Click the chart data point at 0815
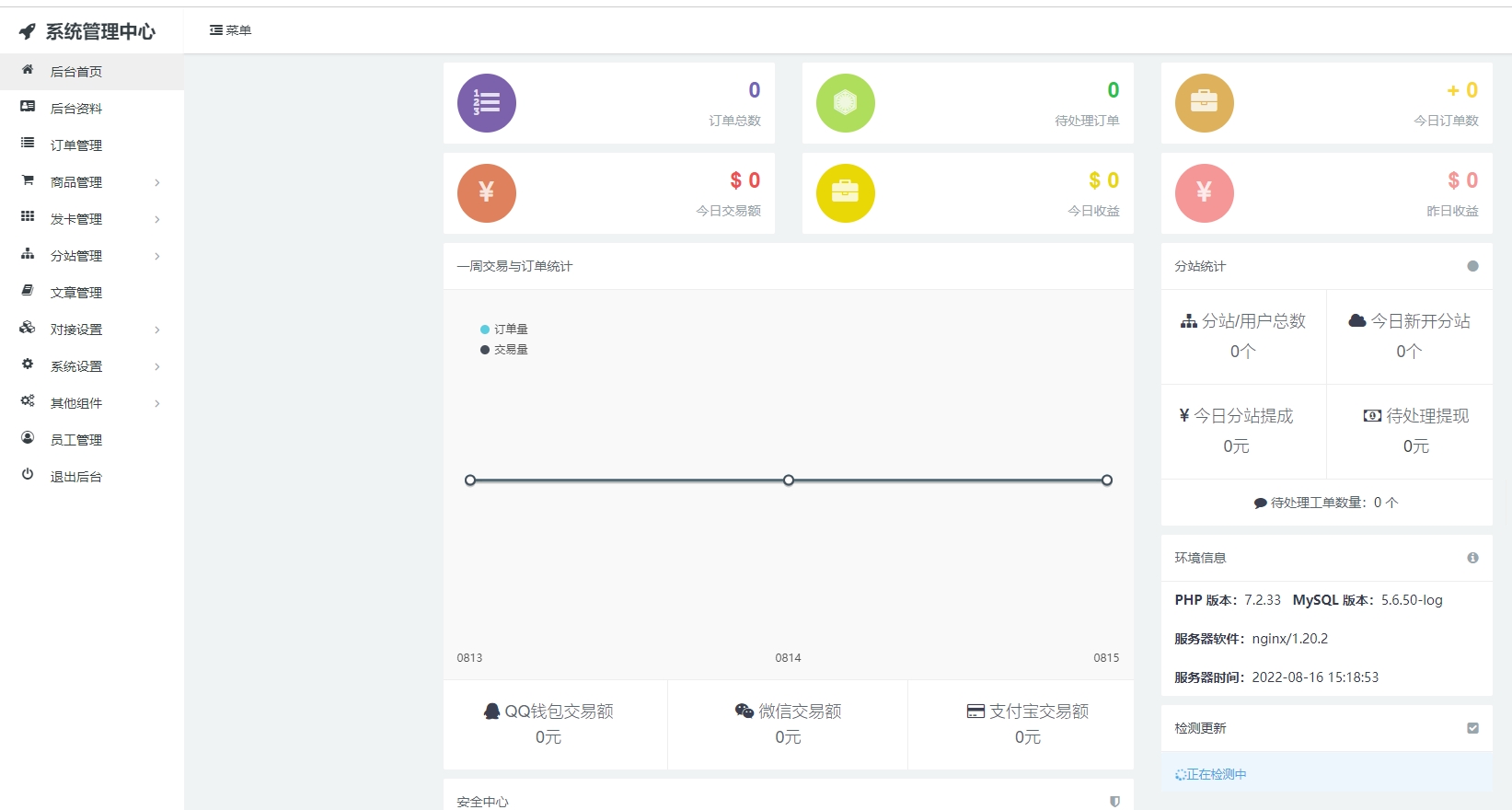 (1107, 480)
